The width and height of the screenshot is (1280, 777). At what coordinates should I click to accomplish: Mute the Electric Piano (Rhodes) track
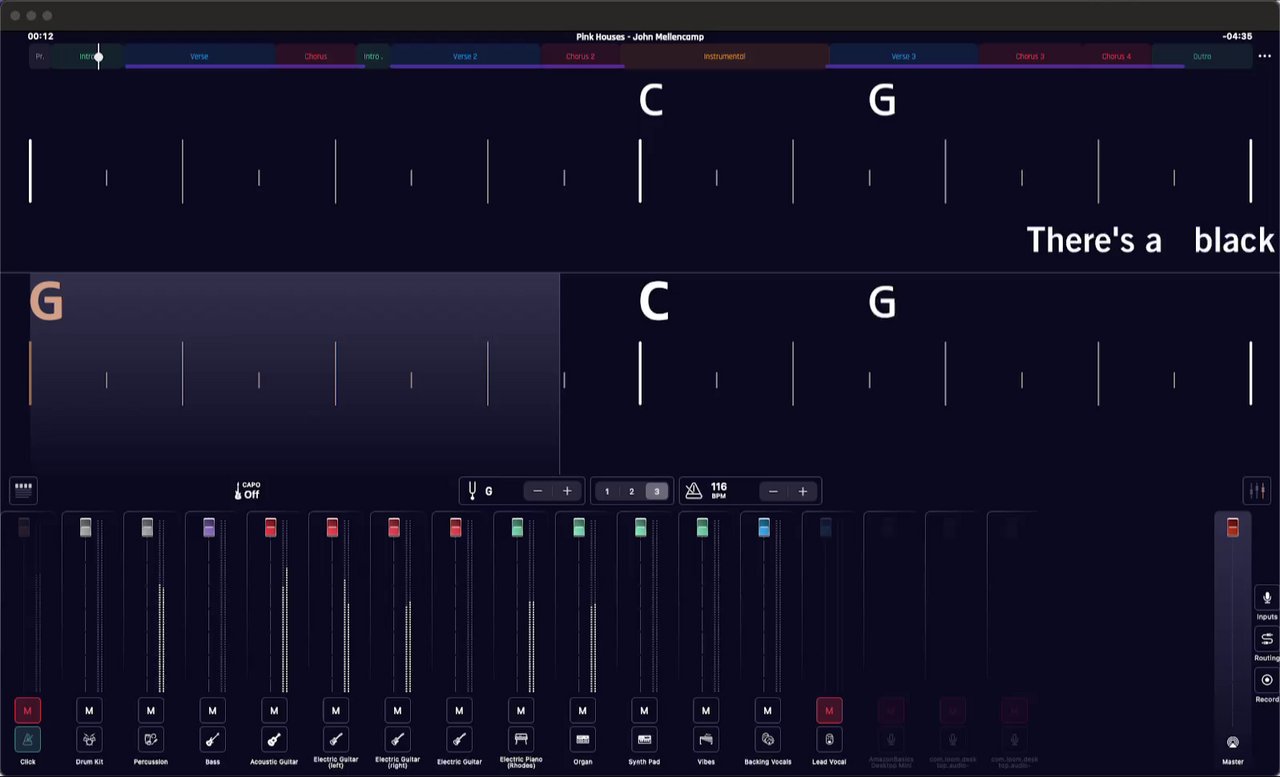pyautogui.click(x=521, y=711)
